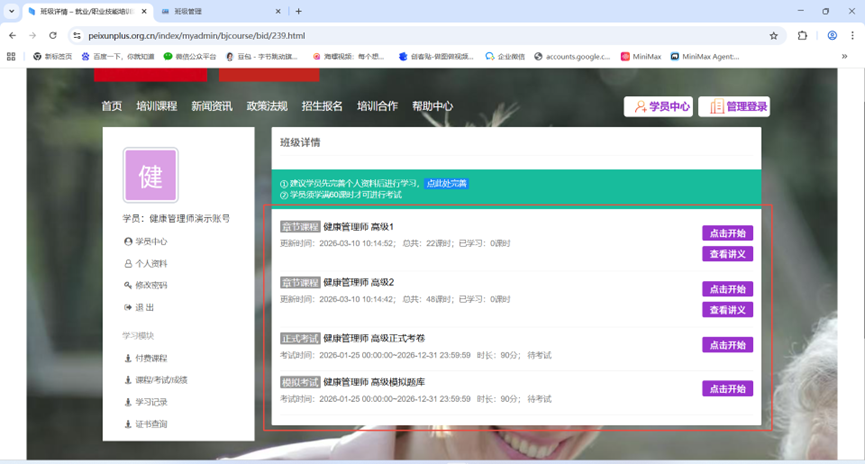Bookmark this page with the star icon
865x464 pixels.
coord(773,35)
